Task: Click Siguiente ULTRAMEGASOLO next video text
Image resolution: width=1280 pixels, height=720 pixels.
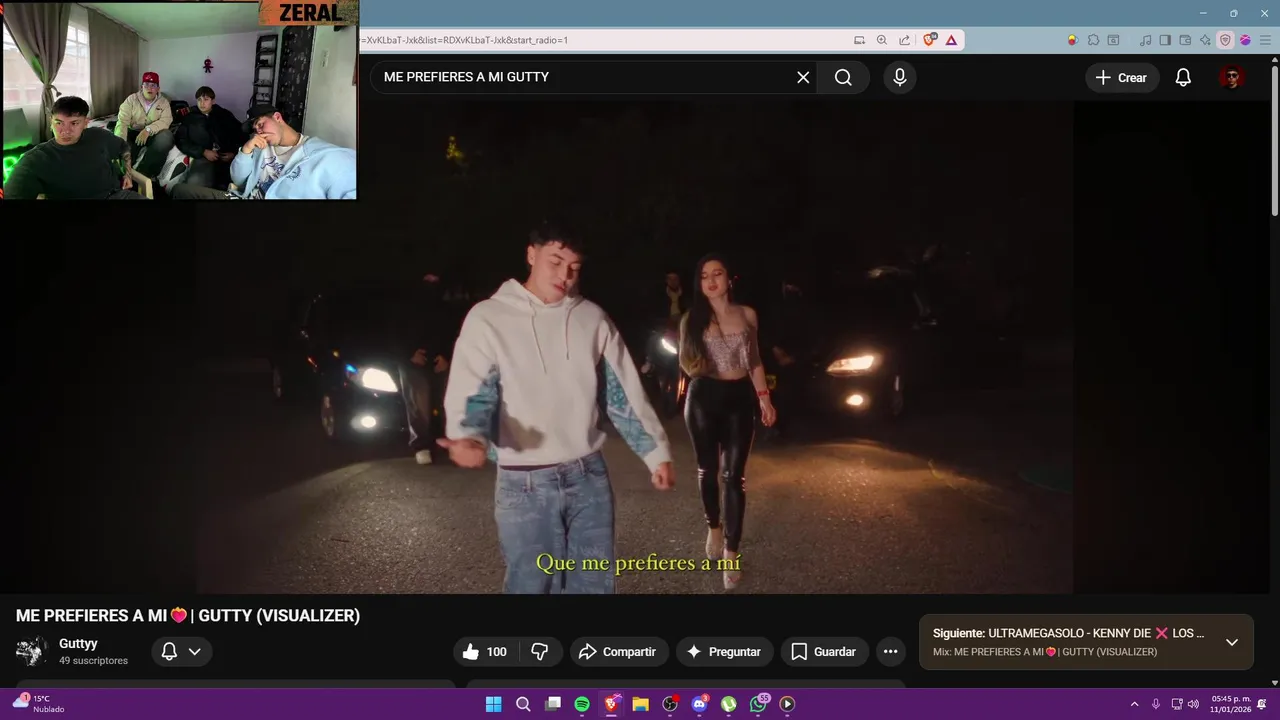Action: (1068, 633)
